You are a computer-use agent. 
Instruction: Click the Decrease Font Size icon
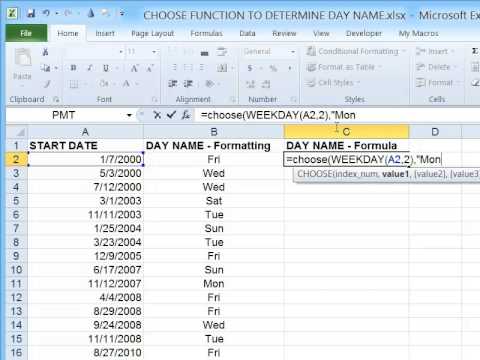(x=150, y=68)
